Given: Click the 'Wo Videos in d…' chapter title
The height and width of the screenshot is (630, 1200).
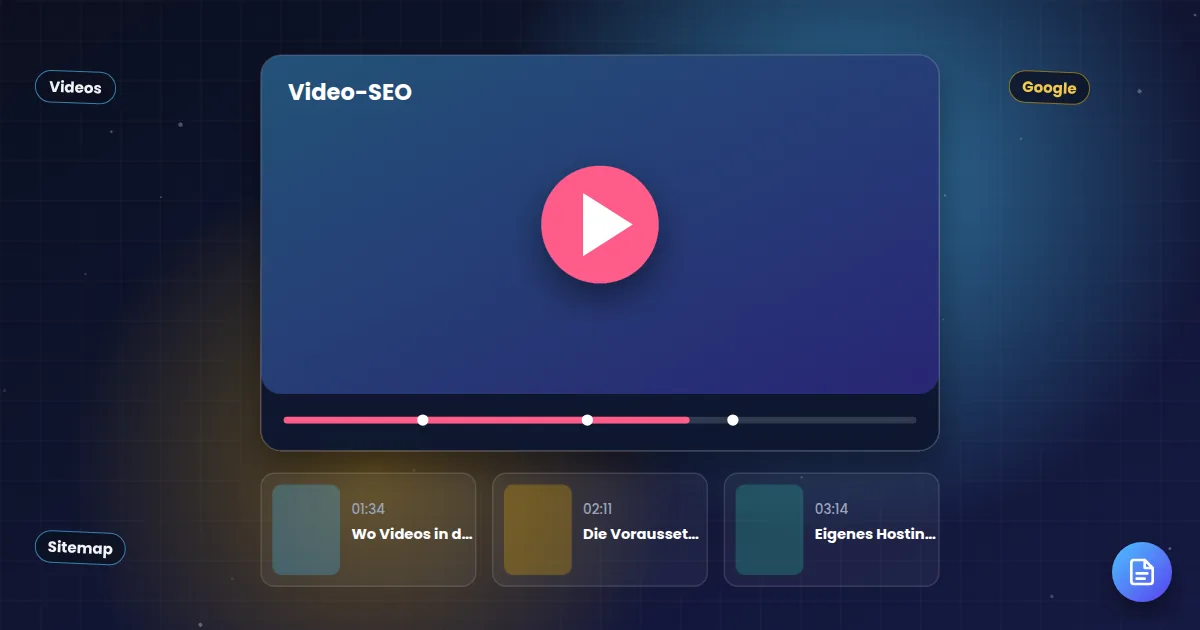Looking at the screenshot, I should click(x=412, y=534).
